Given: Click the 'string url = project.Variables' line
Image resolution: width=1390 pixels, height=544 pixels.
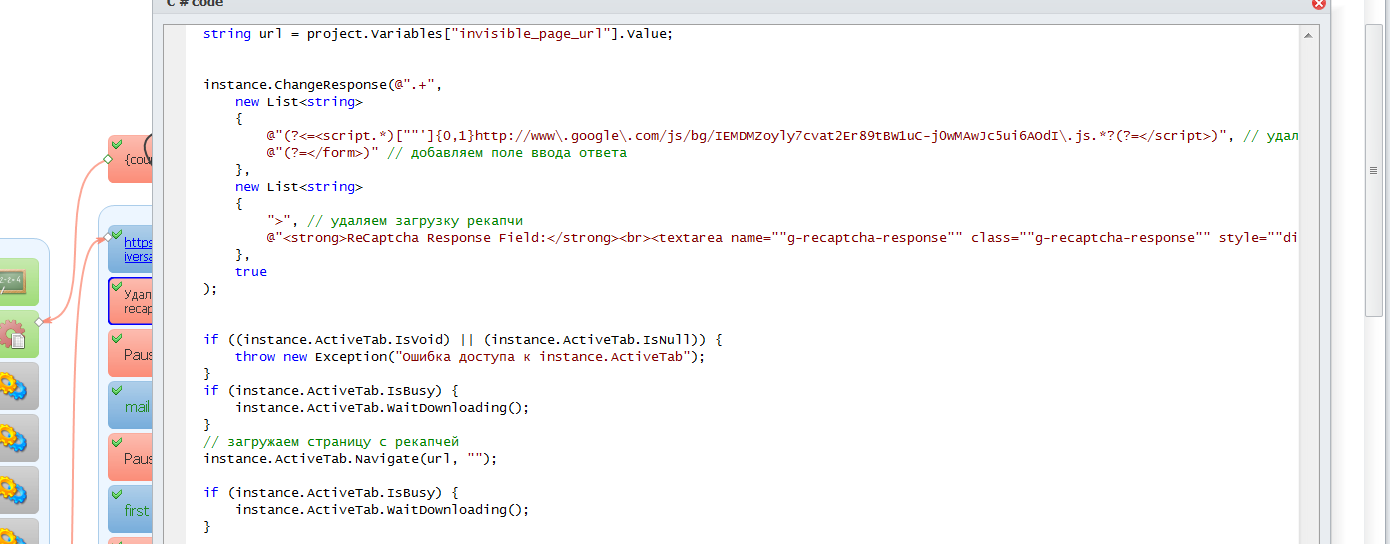Looking at the screenshot, I should pos(438,34).
